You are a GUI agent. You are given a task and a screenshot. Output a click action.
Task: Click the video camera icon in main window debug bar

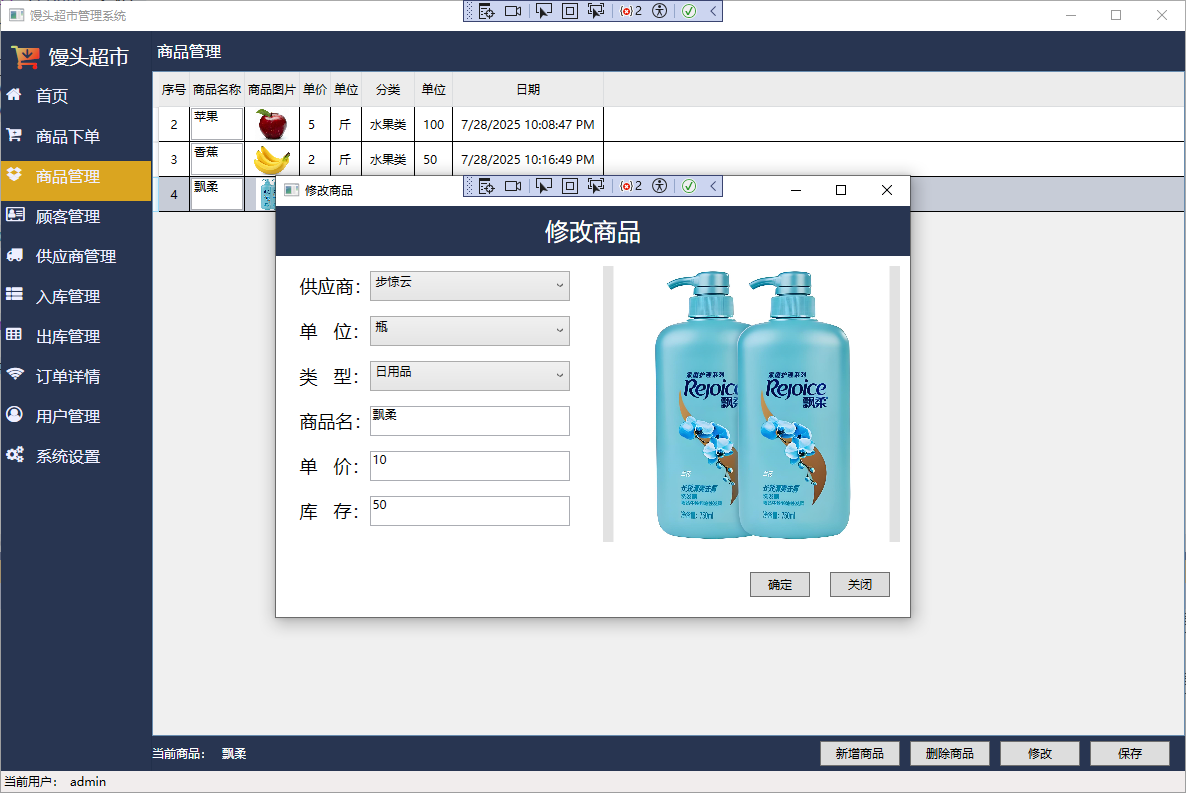point(514,11)
